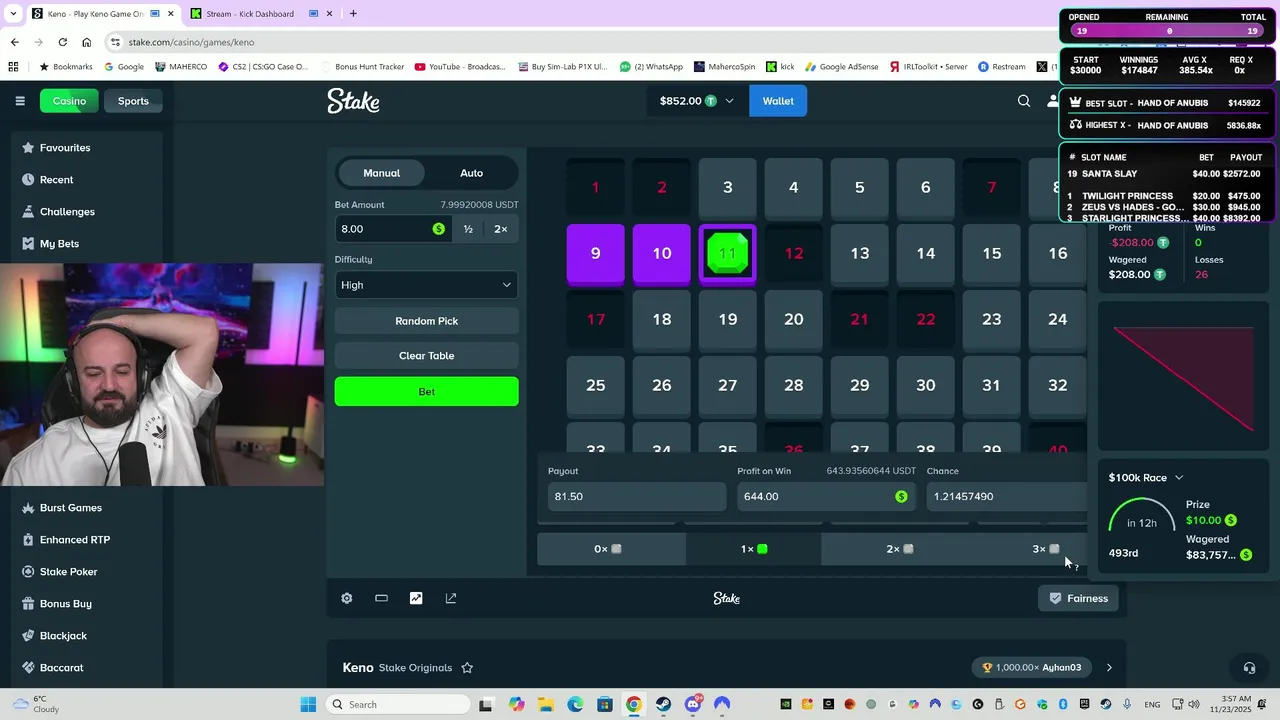Open Windows Start menu
Screen dimensions: 1280x720
click(x=308, y=704)
